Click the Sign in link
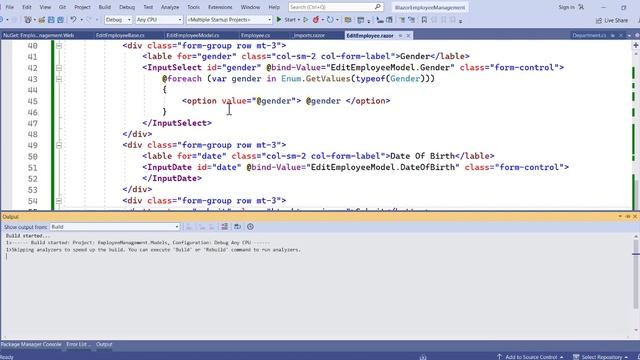This screenshot has height=360, width=640. point(566,7)
